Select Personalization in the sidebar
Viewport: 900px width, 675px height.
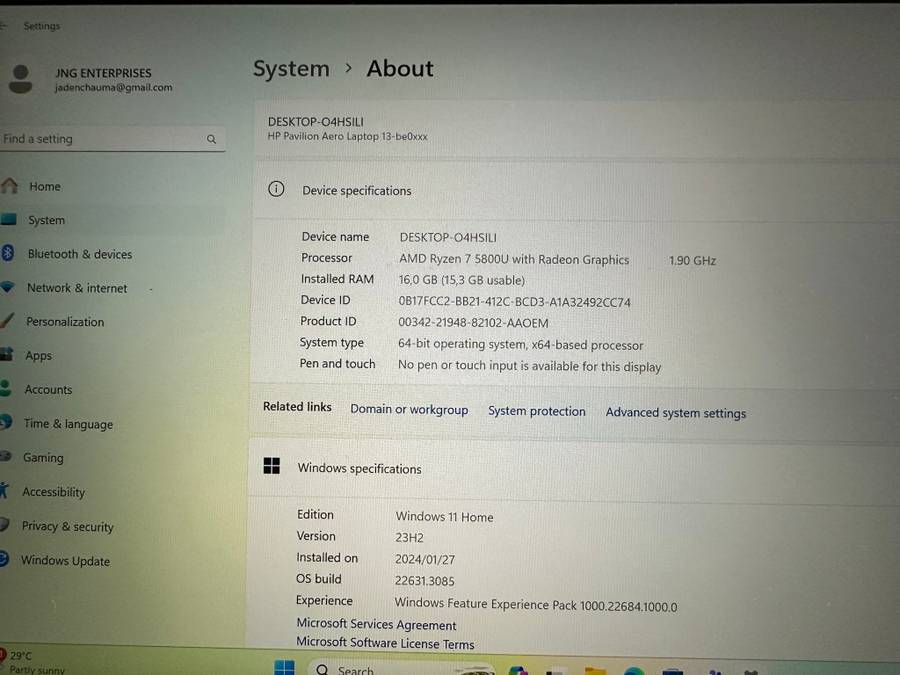[65, 322]
